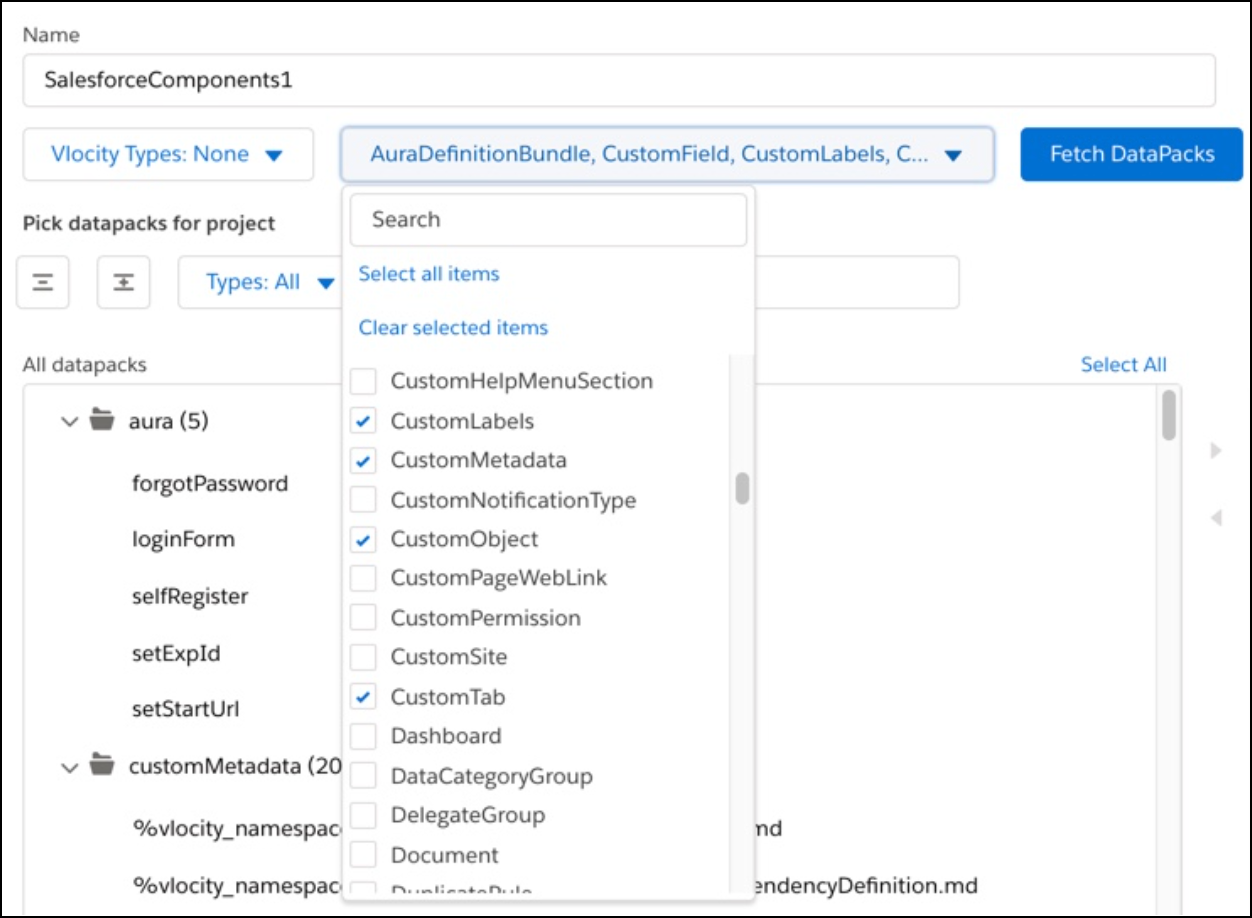This screenshot has height=918, width=1252.
Task: Click the Name field containing SalesforceComponents1
Action: coord(619,80)
